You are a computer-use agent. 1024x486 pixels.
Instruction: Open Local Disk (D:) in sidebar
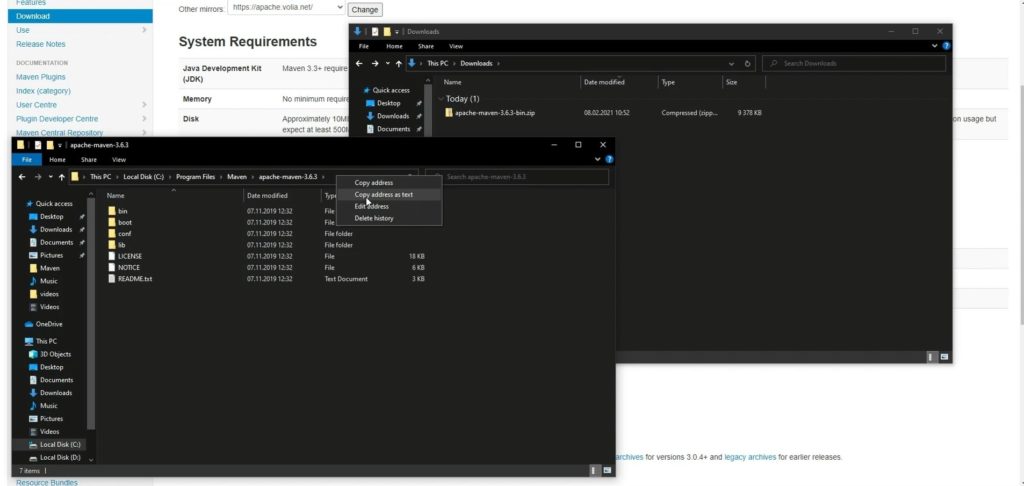tap(54, 458)
